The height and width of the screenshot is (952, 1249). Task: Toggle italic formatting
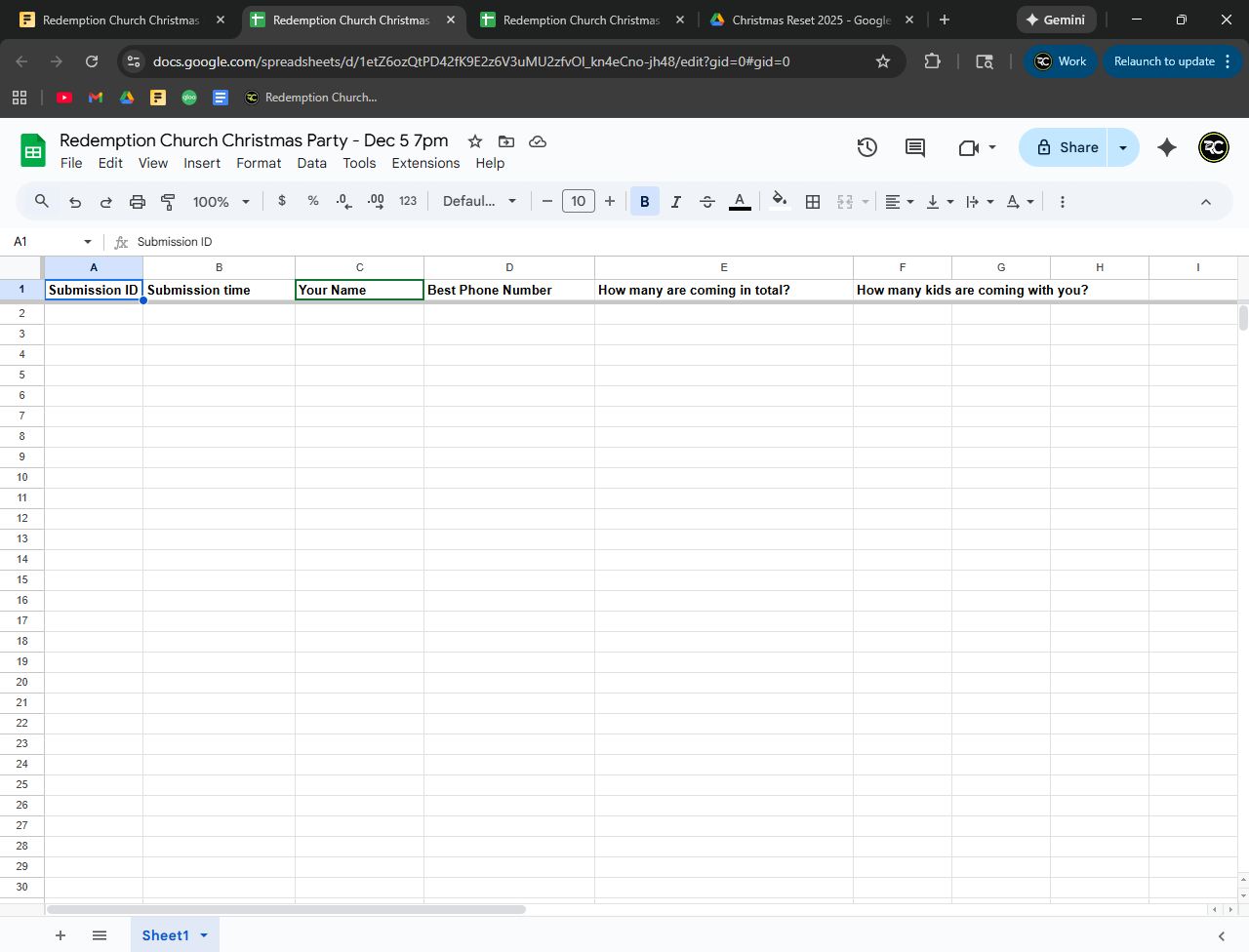(x=675, y=202)
